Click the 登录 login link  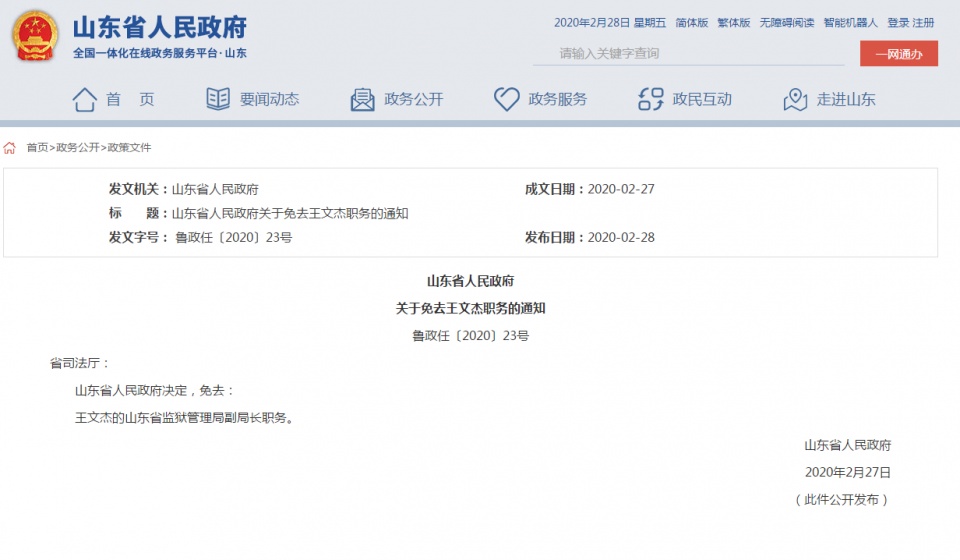(898, 22)
